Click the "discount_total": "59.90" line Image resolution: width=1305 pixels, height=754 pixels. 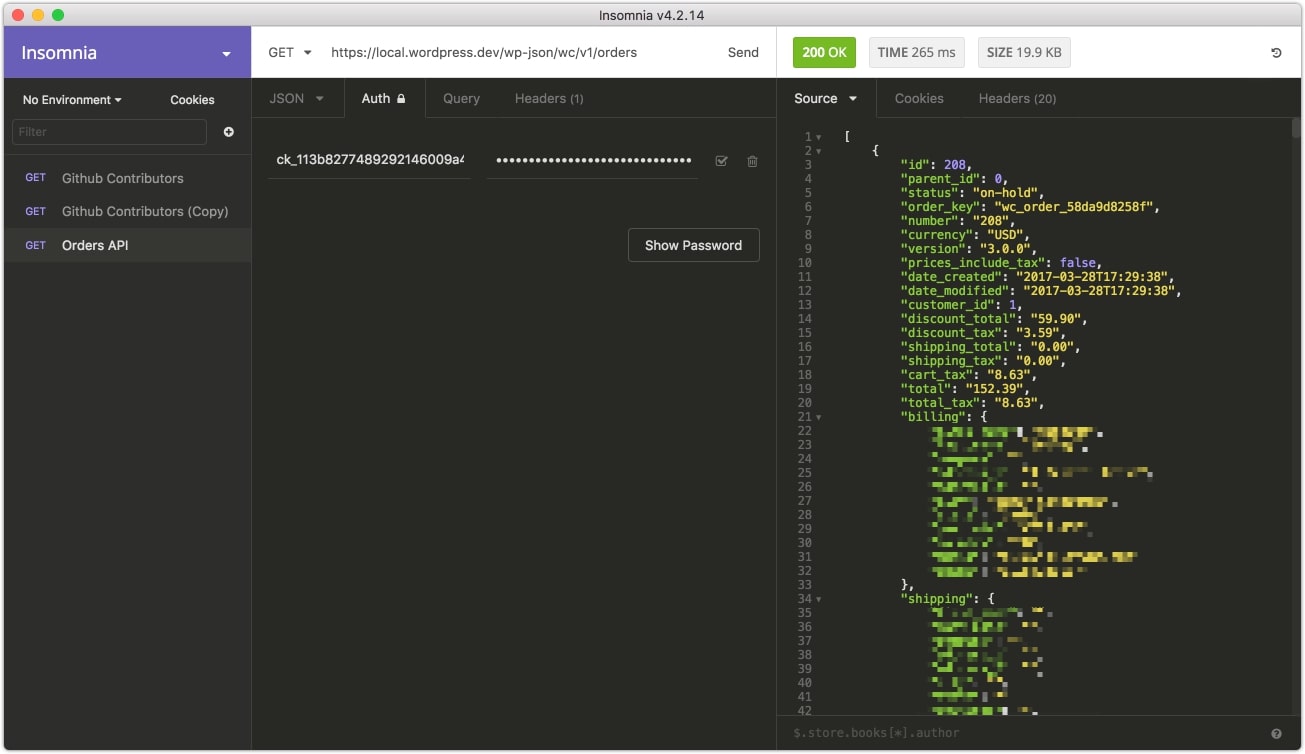993,319
